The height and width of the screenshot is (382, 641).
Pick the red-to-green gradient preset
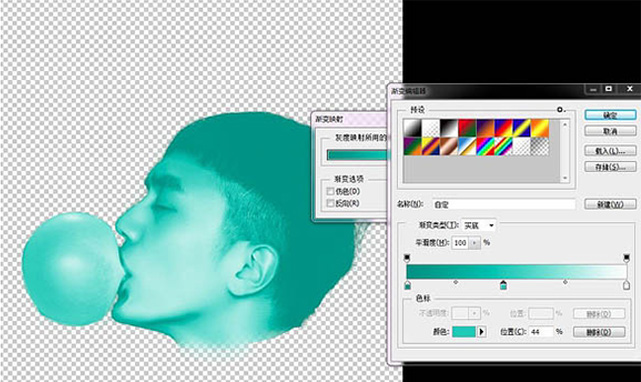point(467,128)
